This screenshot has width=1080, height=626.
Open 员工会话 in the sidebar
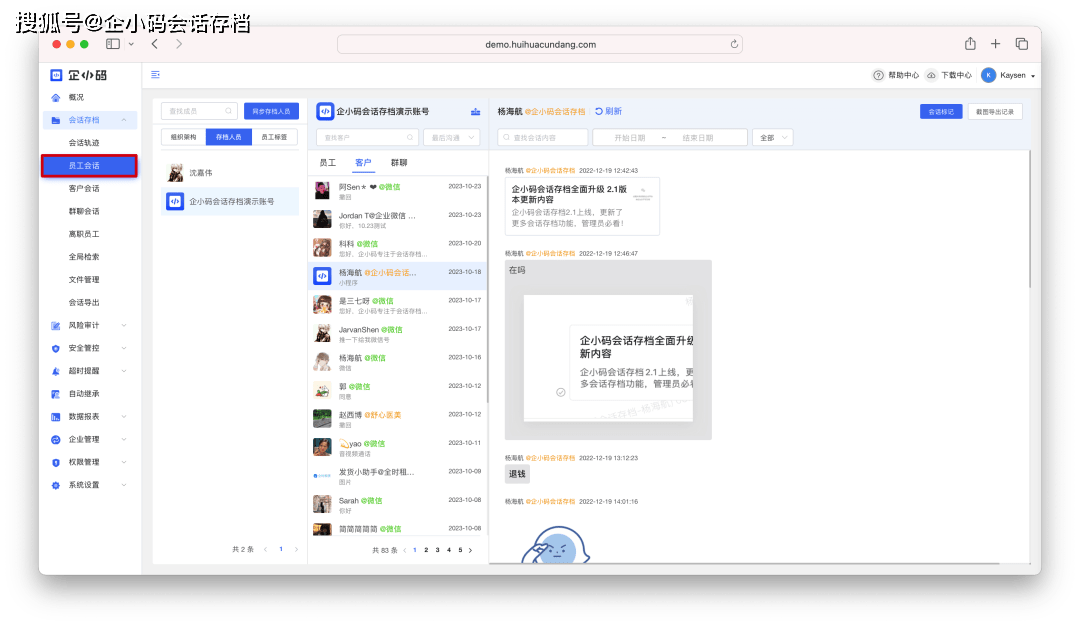click(x=89, y=166)
